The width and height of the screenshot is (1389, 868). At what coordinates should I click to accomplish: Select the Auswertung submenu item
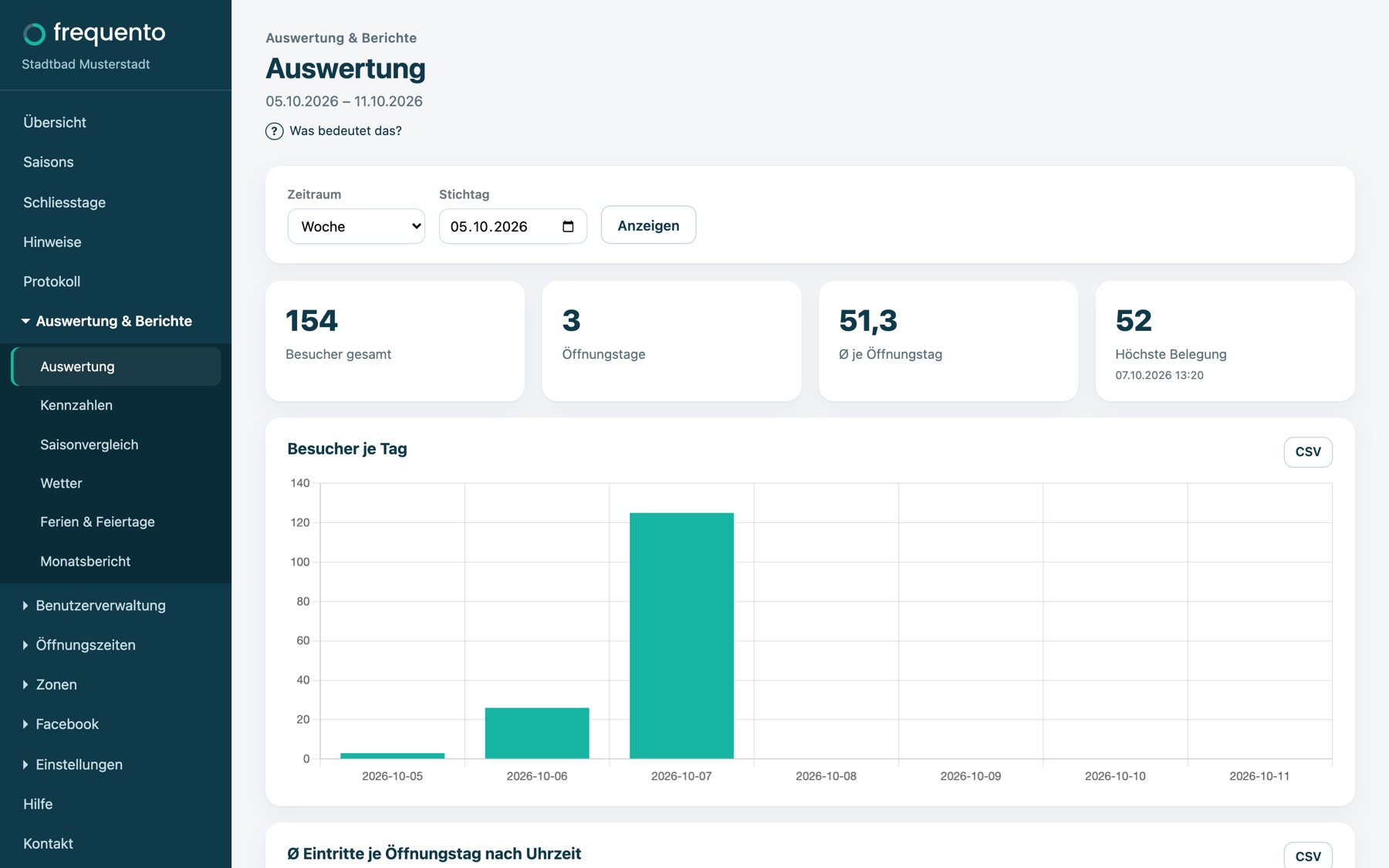[x=116, y=366]
